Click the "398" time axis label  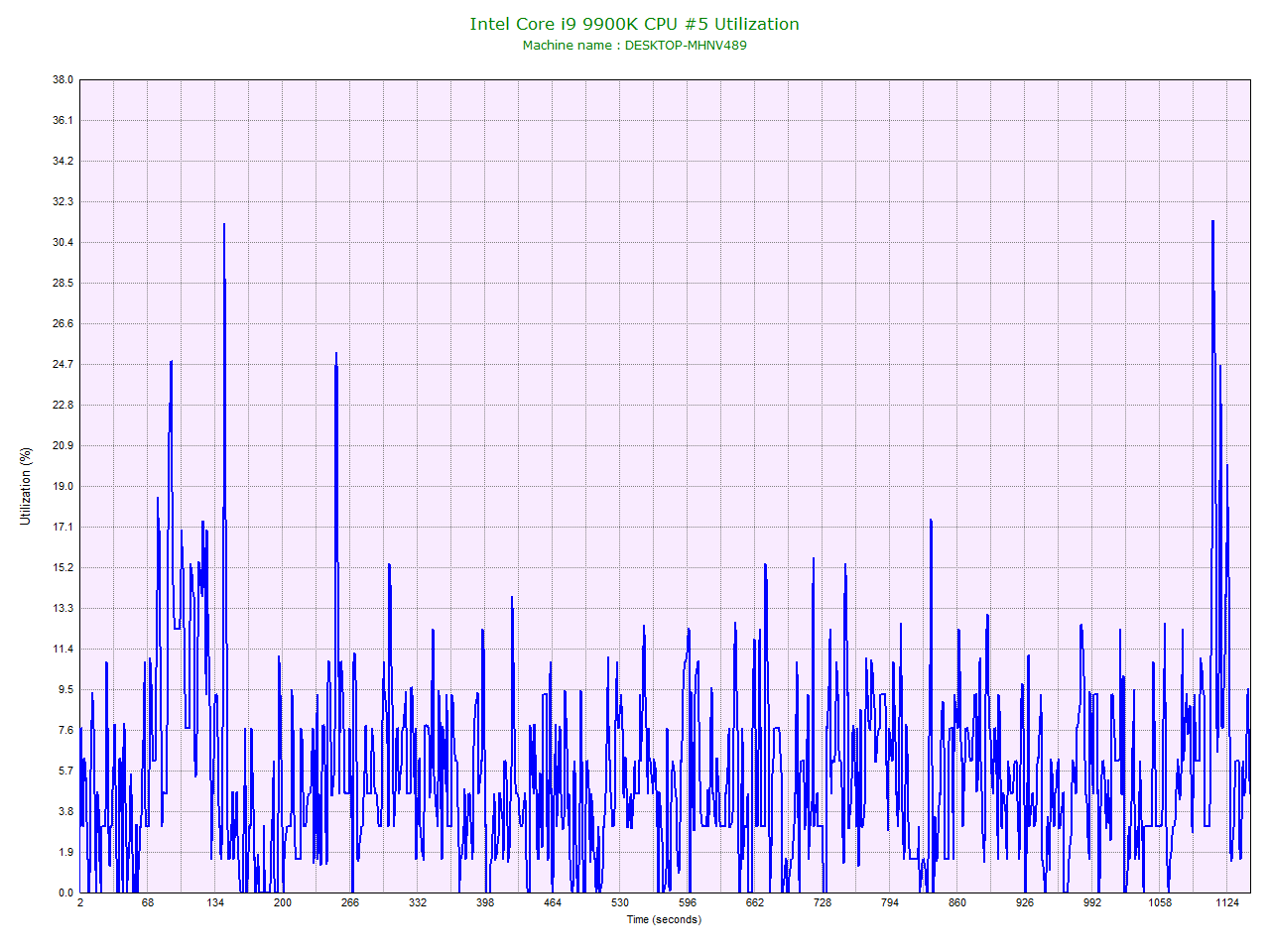point(485,903)
